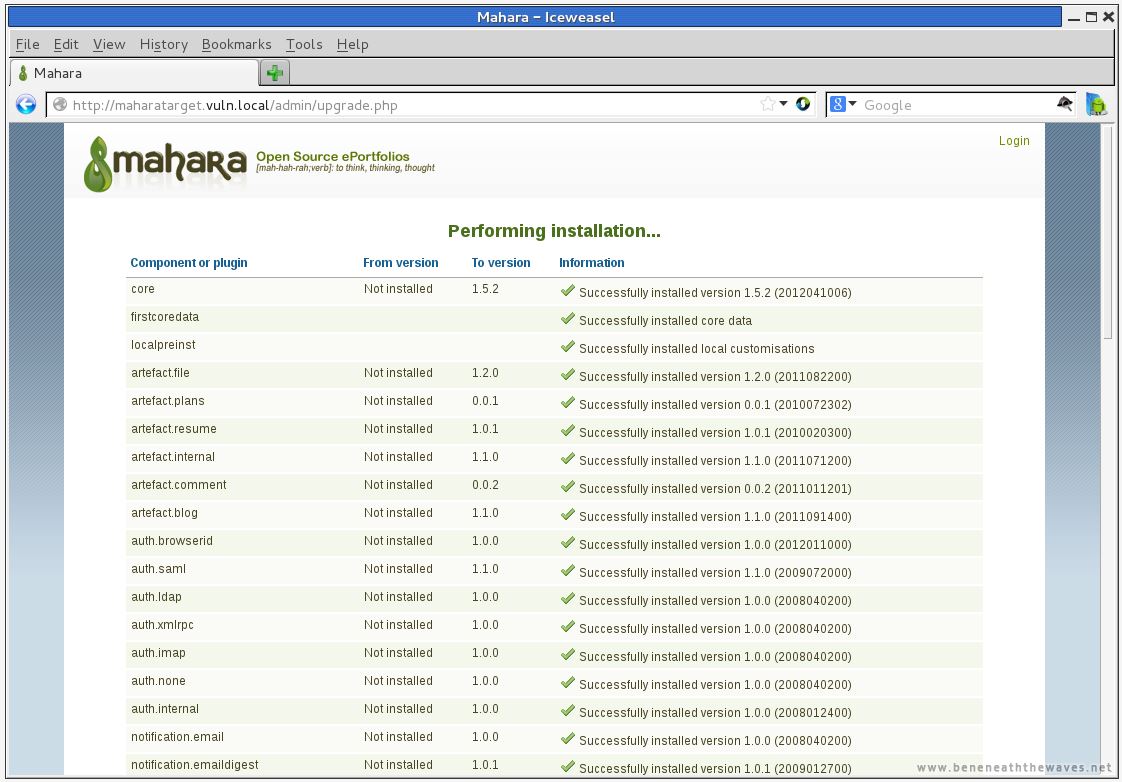Go back with the browser Back arrow
Screen dimensions: 1122x782
pos(26,104)
